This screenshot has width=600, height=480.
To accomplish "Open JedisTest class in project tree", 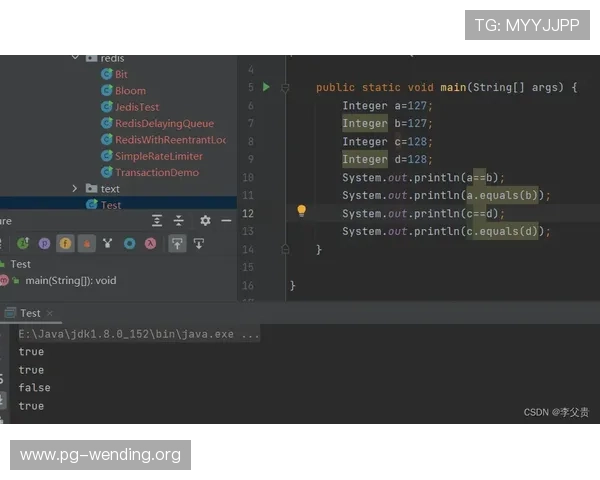I will (137, 107).
